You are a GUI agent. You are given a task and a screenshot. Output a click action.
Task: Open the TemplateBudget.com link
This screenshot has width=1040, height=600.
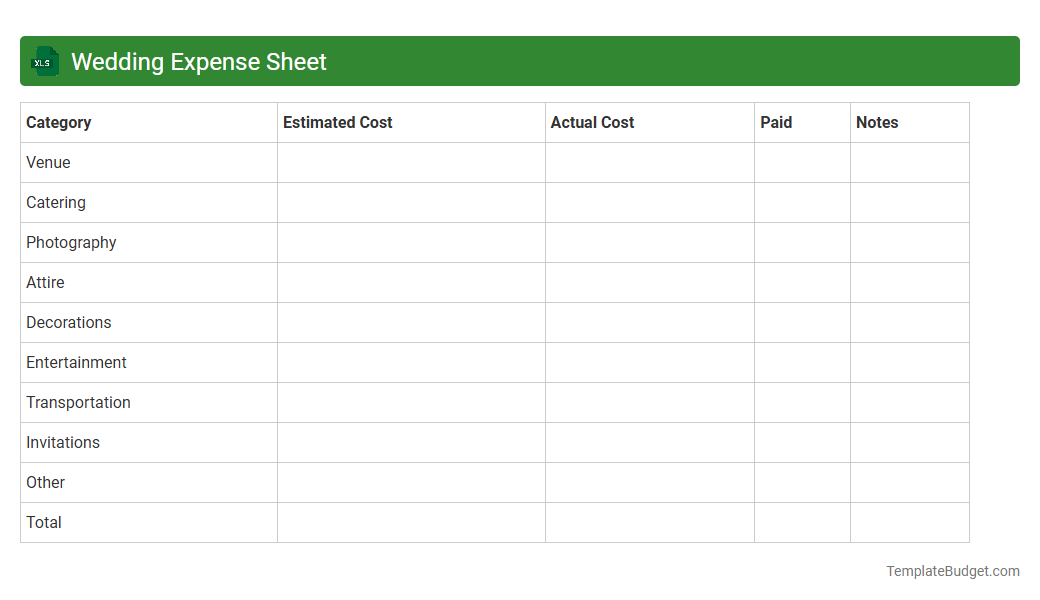[952, 571]
